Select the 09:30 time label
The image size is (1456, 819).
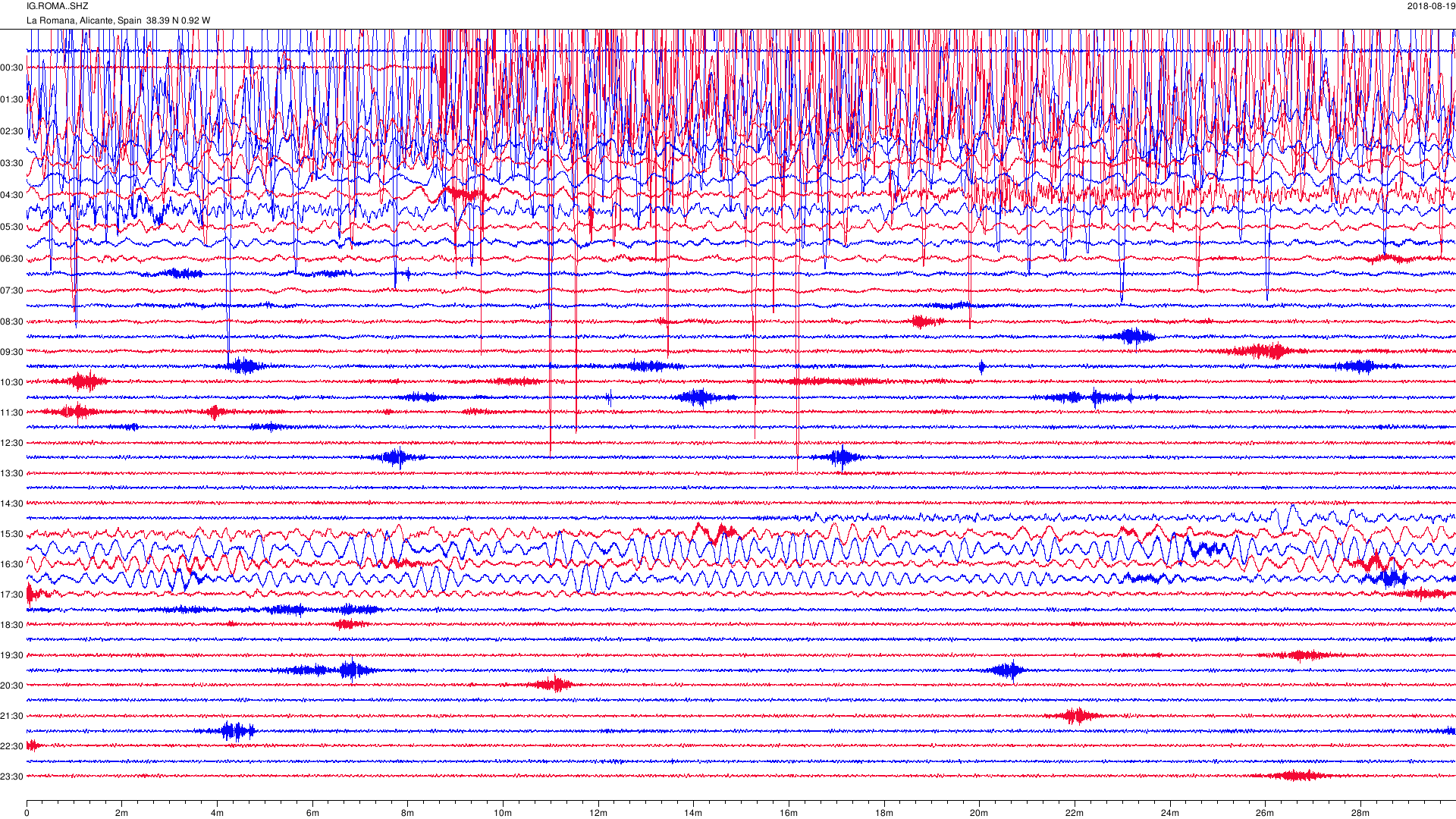point(11,352)
